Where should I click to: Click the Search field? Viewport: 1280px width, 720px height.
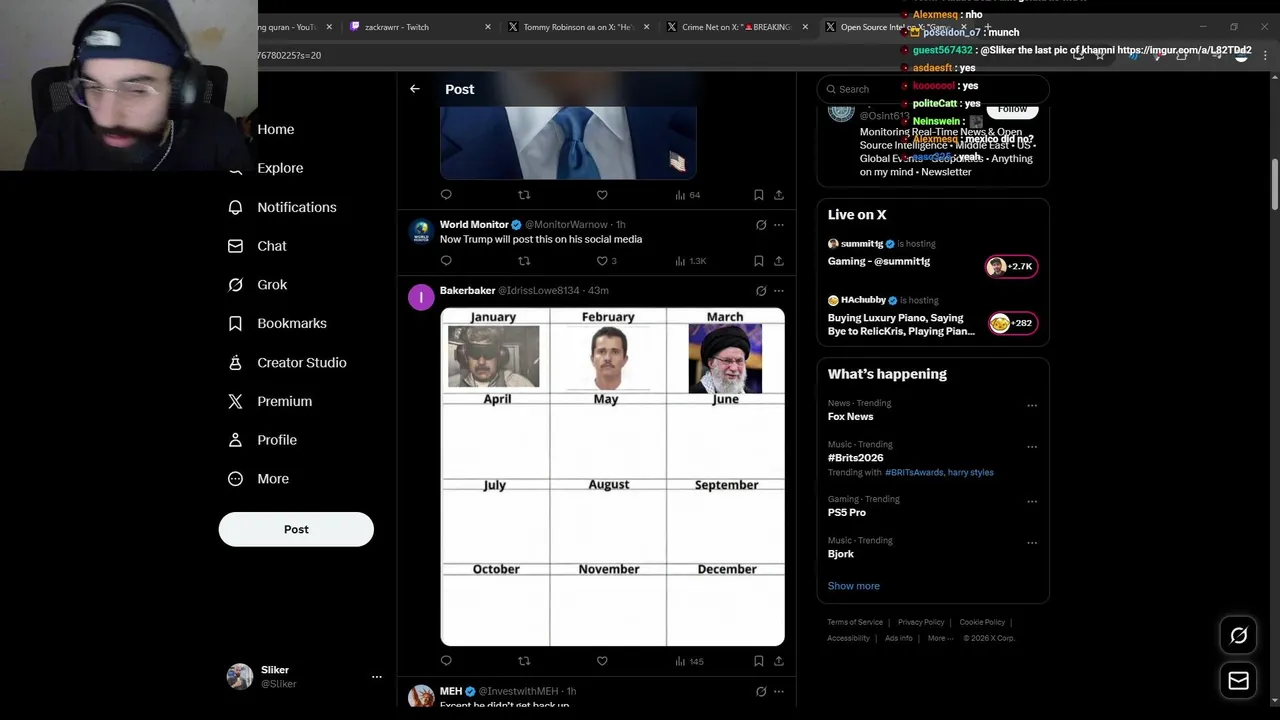[x=933, y=89]
